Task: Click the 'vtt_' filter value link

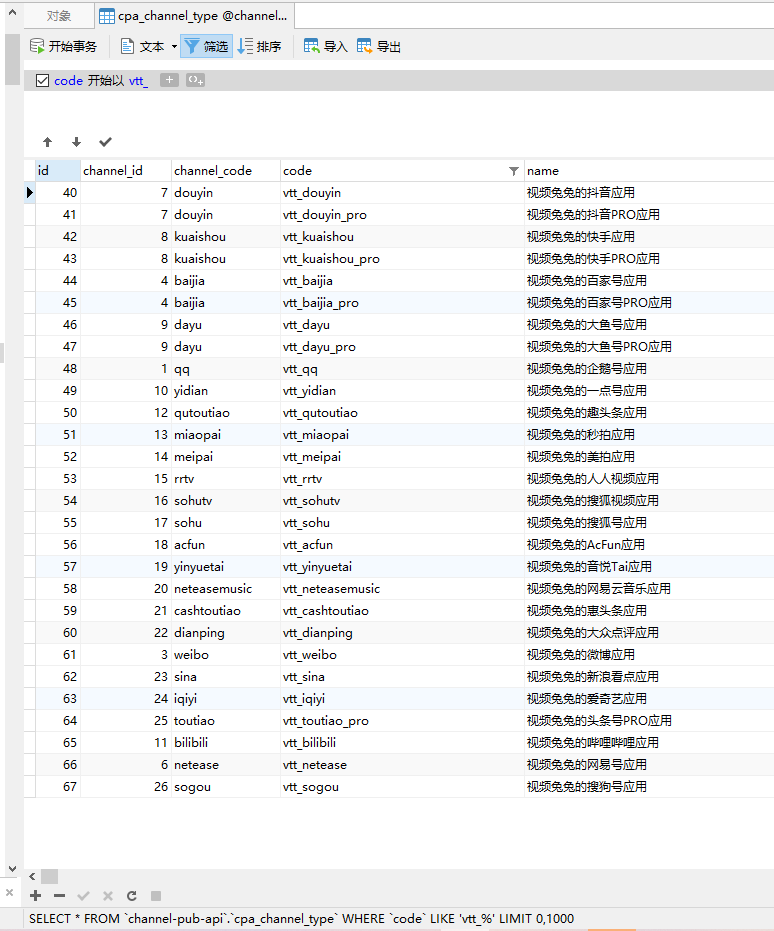Action: [138, 81]
